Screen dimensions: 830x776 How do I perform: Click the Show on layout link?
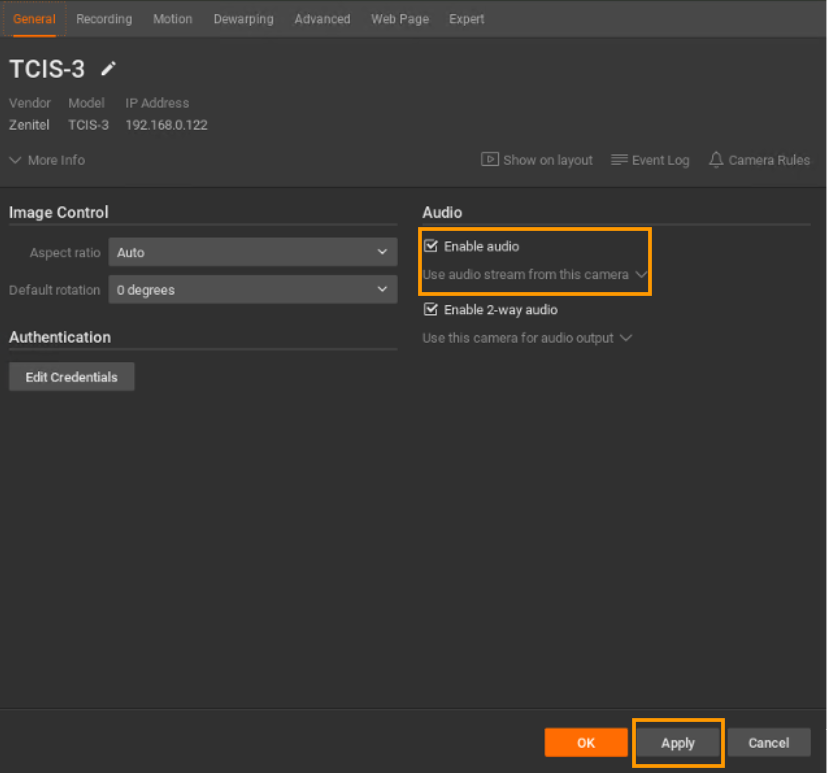537,160
